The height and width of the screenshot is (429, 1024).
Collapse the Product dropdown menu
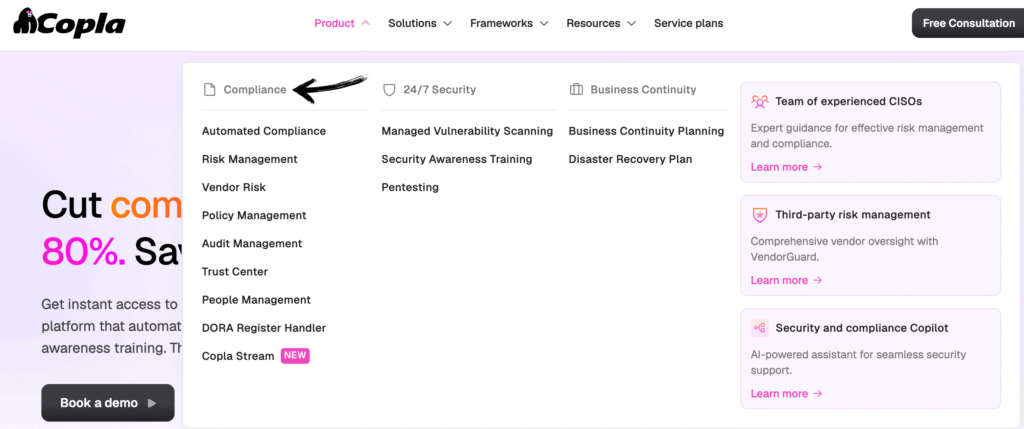click(342, 23)
